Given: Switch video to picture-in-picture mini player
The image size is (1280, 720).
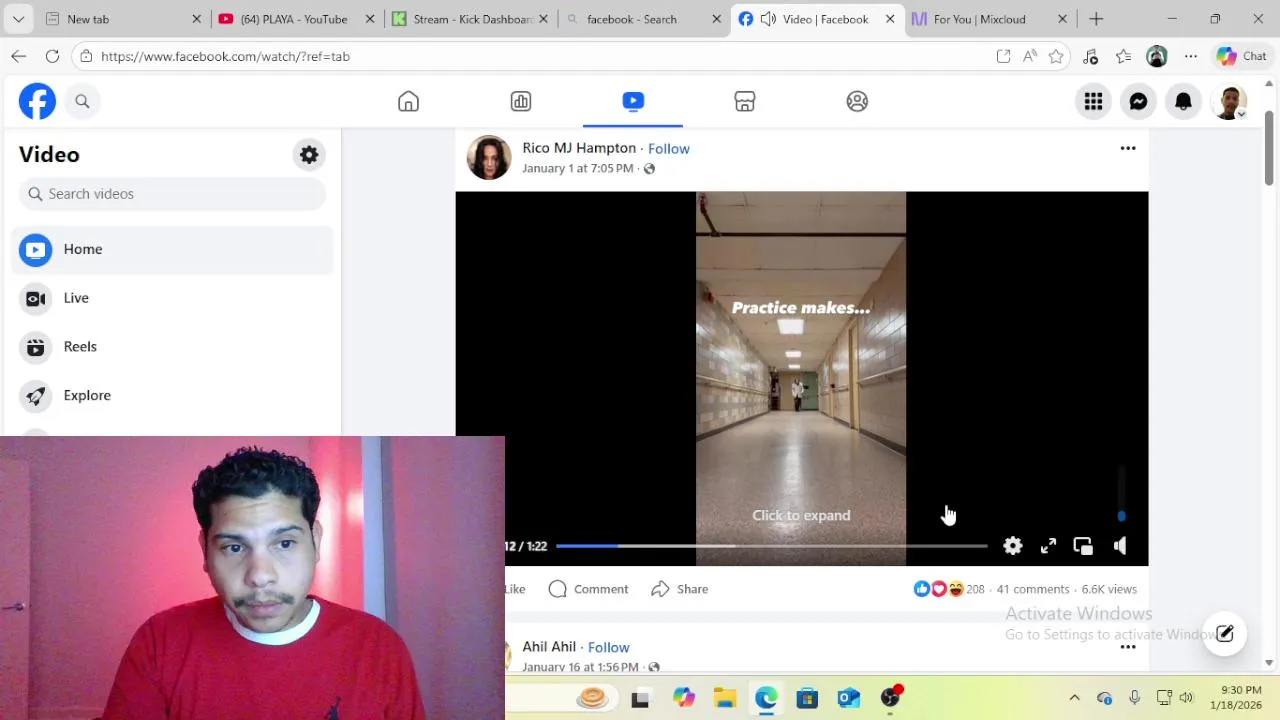Looking at the screenshot, I should coord(1083,546).
